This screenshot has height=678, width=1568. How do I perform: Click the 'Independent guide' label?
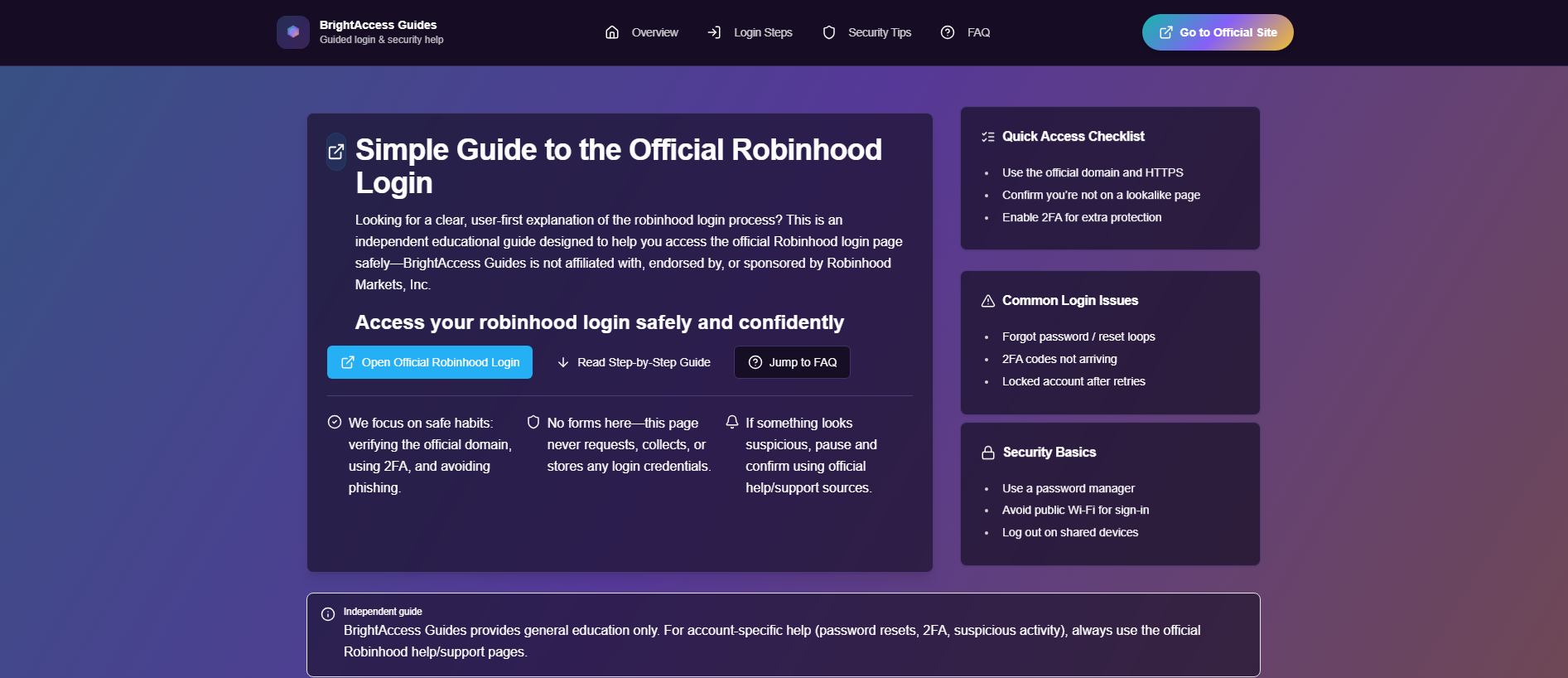point(383,612)
